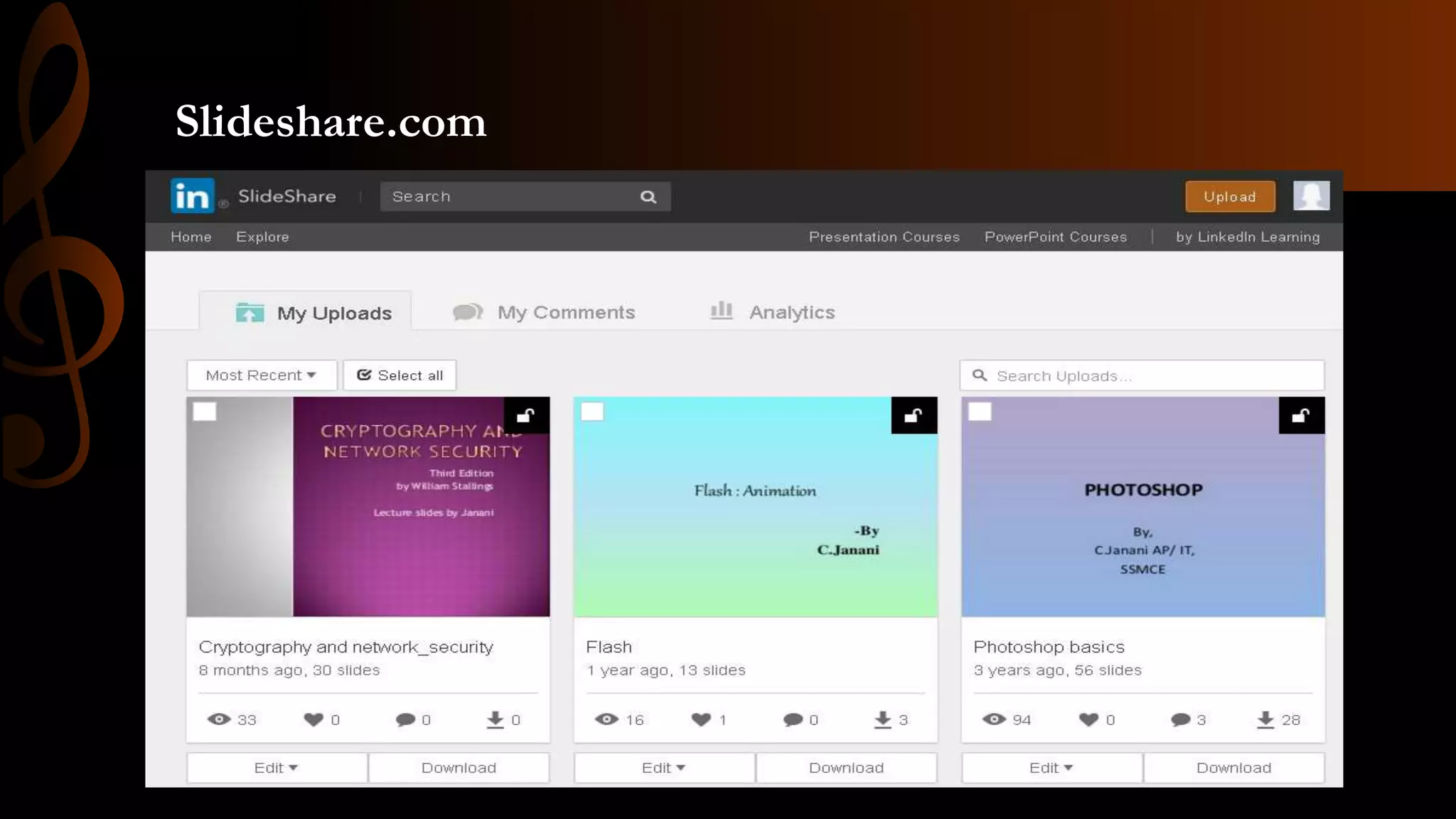Viewport: 1456px width, 819px height.
Task: Switch to My Comments tab
Action: click(544, 312)
